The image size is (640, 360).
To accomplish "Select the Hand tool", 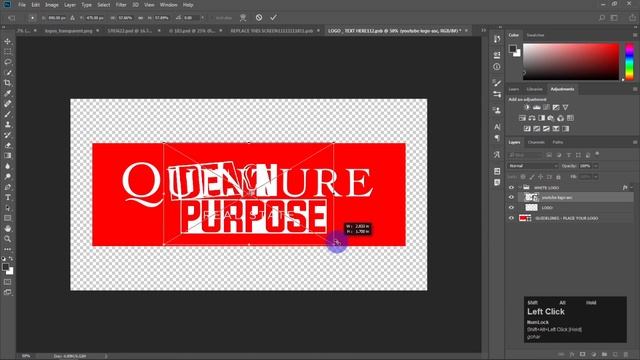I will click(x=7, y=229).
